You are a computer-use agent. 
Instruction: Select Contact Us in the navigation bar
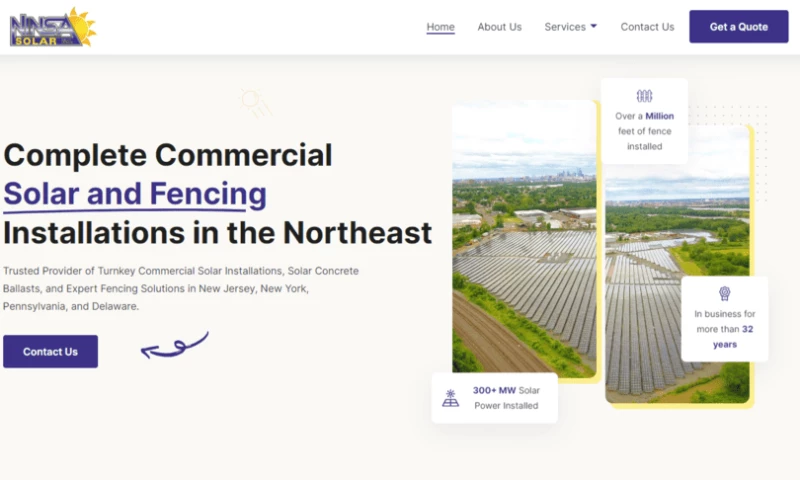(x=647, y=27)
